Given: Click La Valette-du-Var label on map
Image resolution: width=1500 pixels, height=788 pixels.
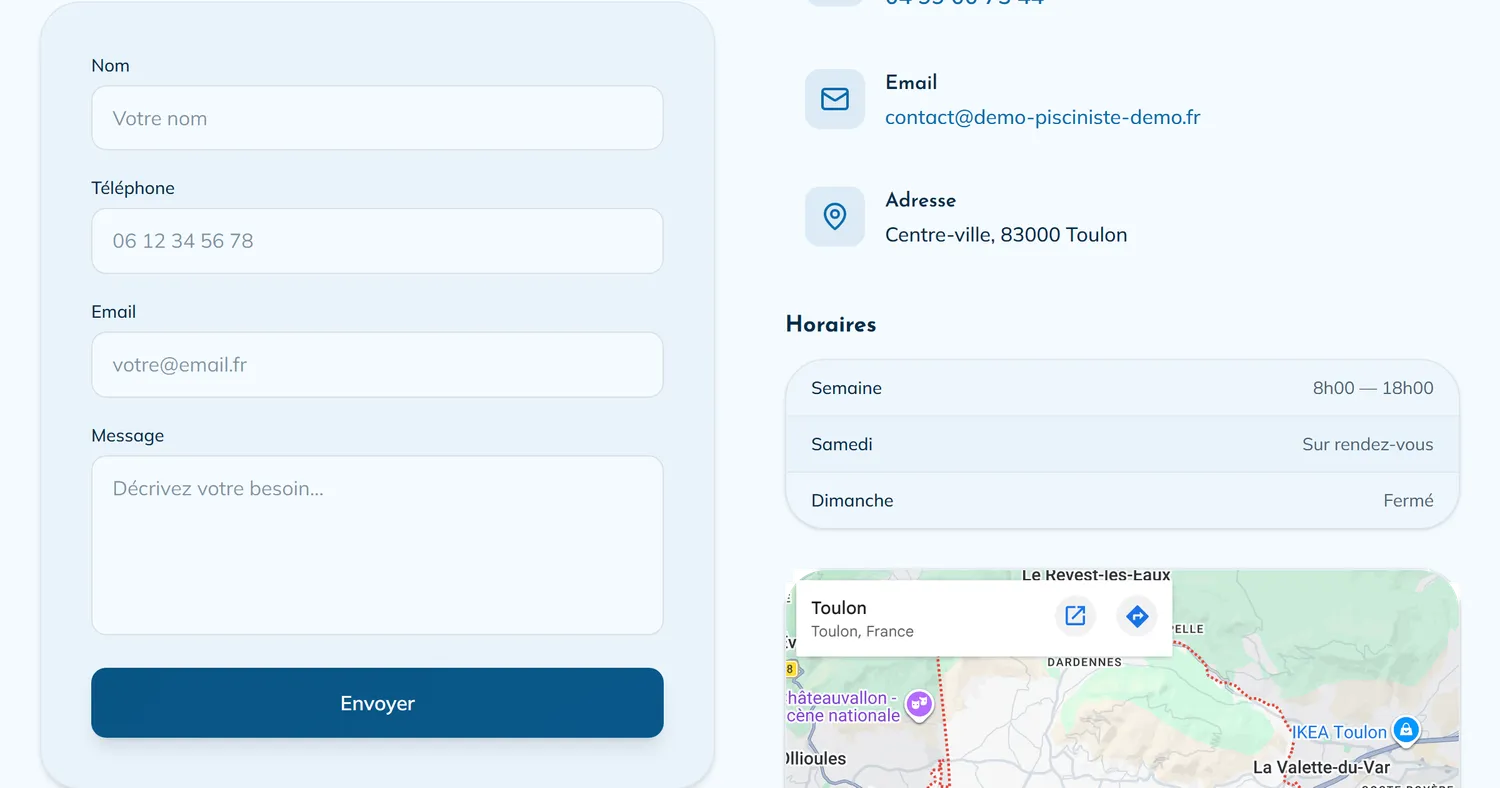Looking at the screenshot, I should click(x=1321, y=768).
